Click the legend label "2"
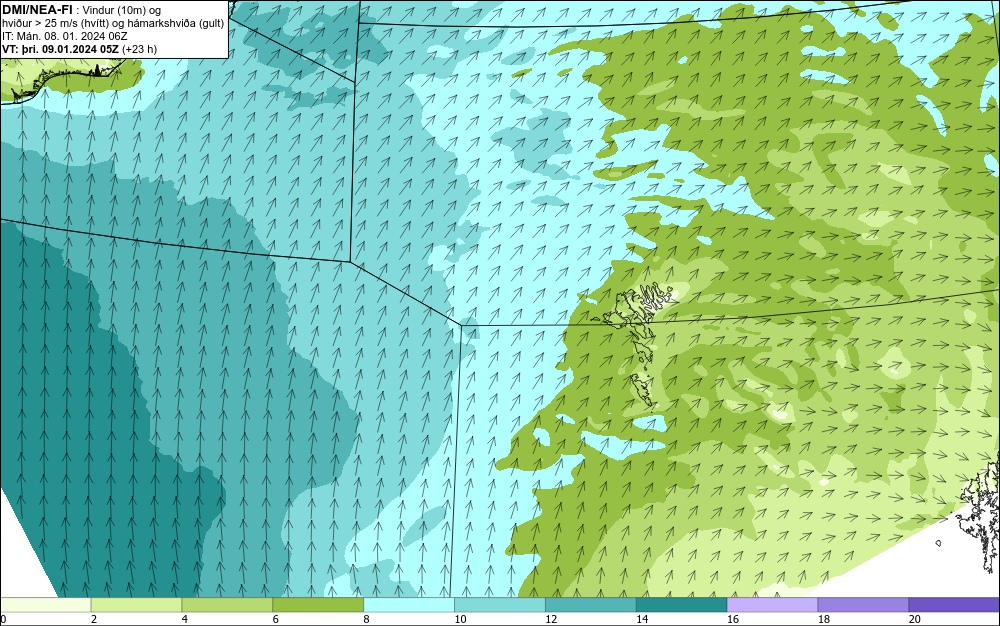Screen dimensions: 1000x626 (x=94, y=619)
